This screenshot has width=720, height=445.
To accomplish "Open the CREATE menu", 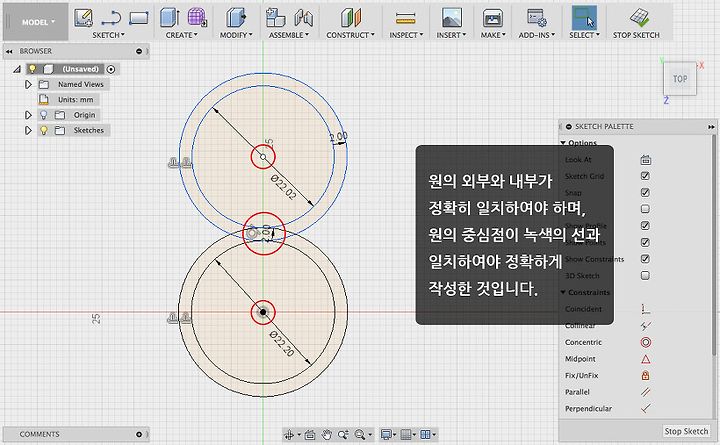I will [182, 35].
